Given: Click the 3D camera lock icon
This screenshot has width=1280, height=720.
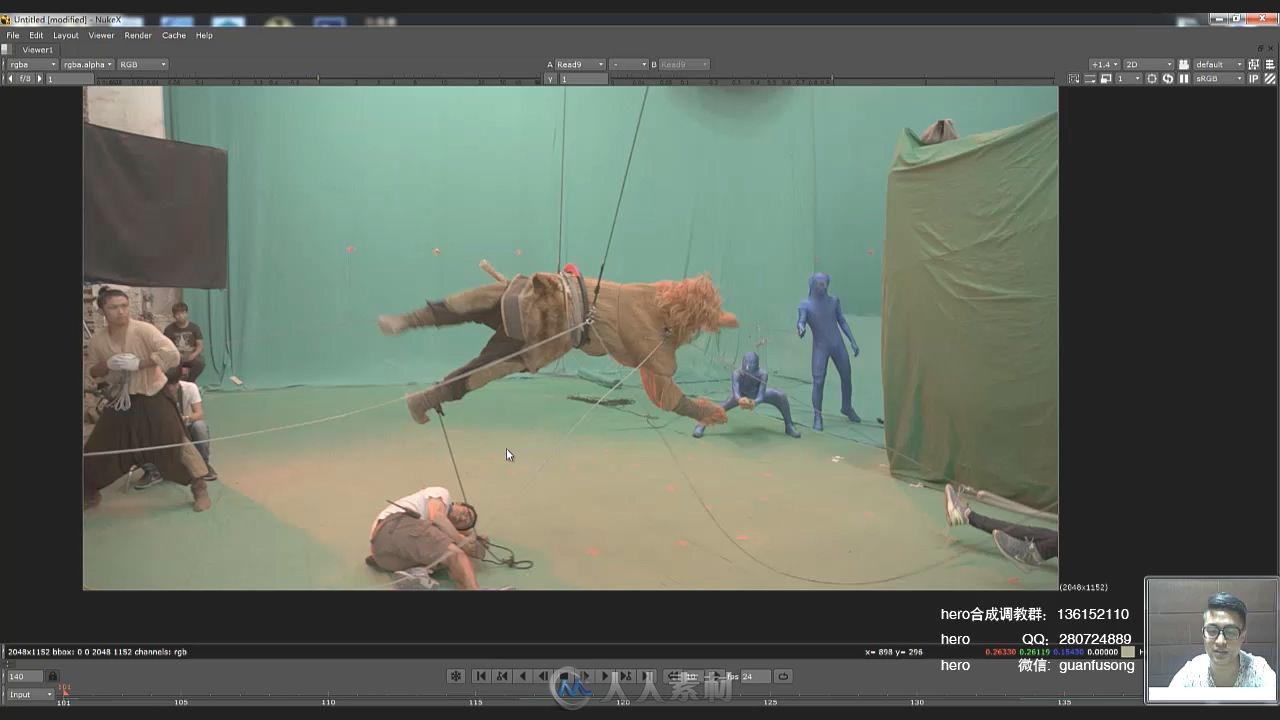Looking at the screenshot, I should 1184,64.
